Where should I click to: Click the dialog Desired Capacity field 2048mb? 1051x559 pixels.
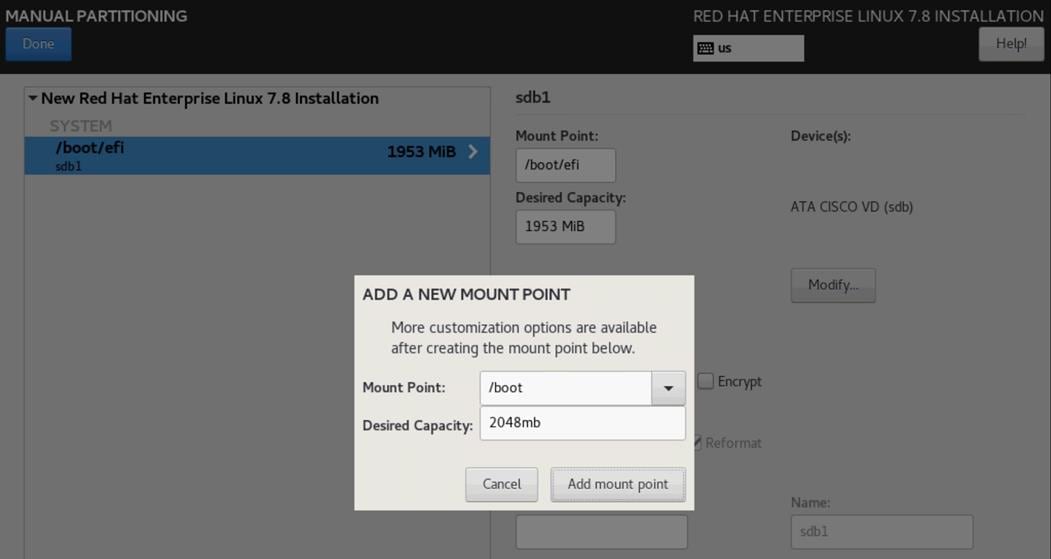(582, 423)
